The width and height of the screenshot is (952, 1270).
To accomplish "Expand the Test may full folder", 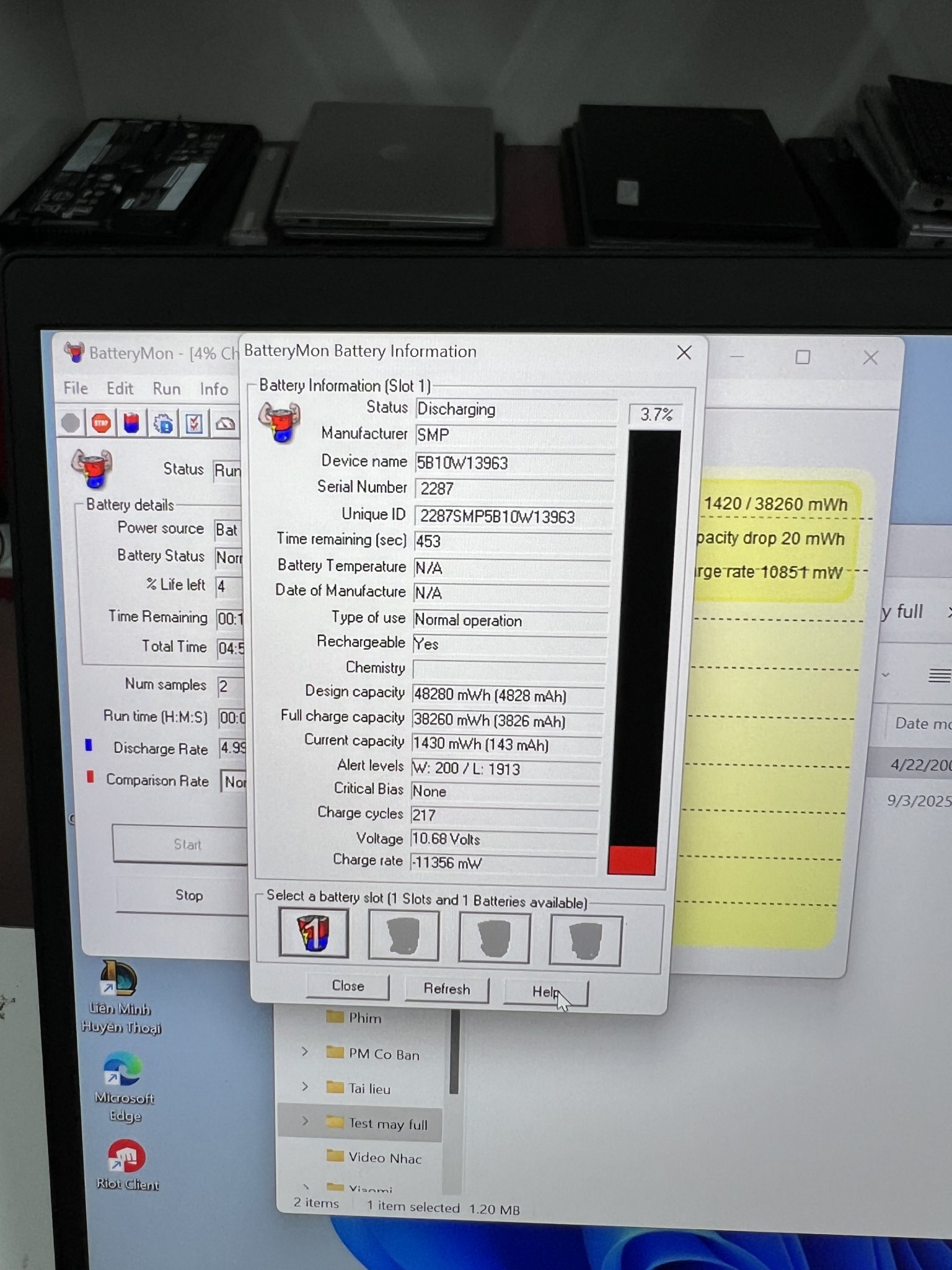I will [x=305, y=1121].
